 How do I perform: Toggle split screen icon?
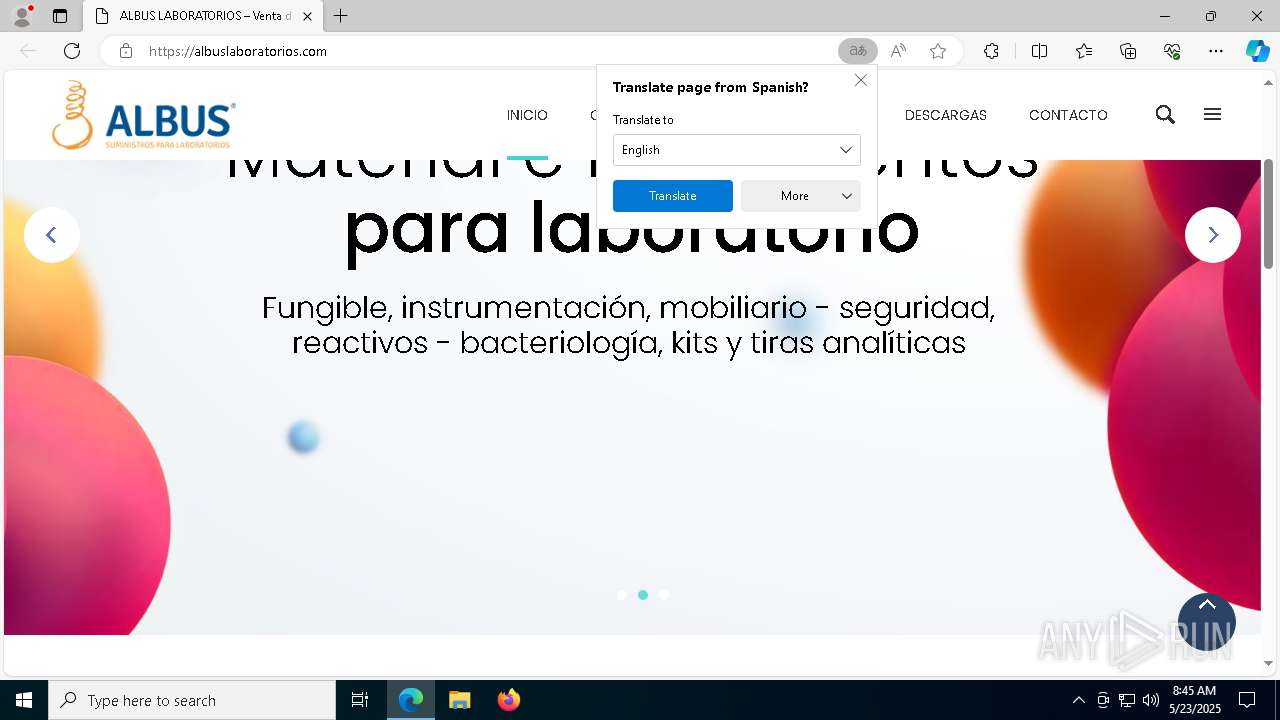point(1039,51)
